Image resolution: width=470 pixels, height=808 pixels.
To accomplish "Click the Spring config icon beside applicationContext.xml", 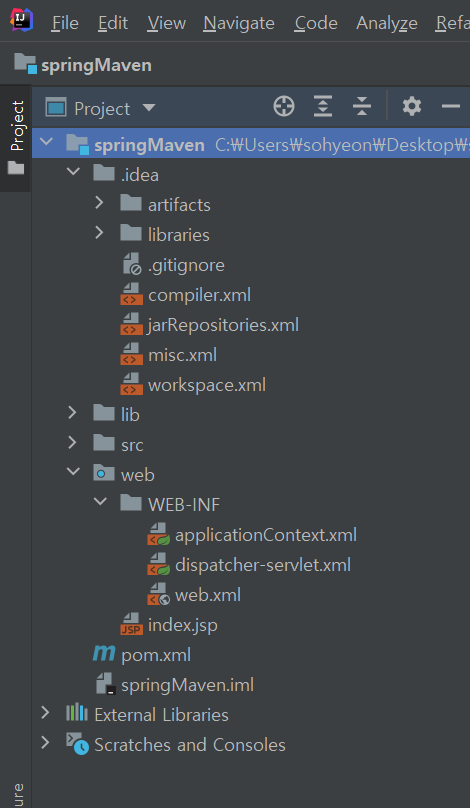I will [x=158, y=534].
